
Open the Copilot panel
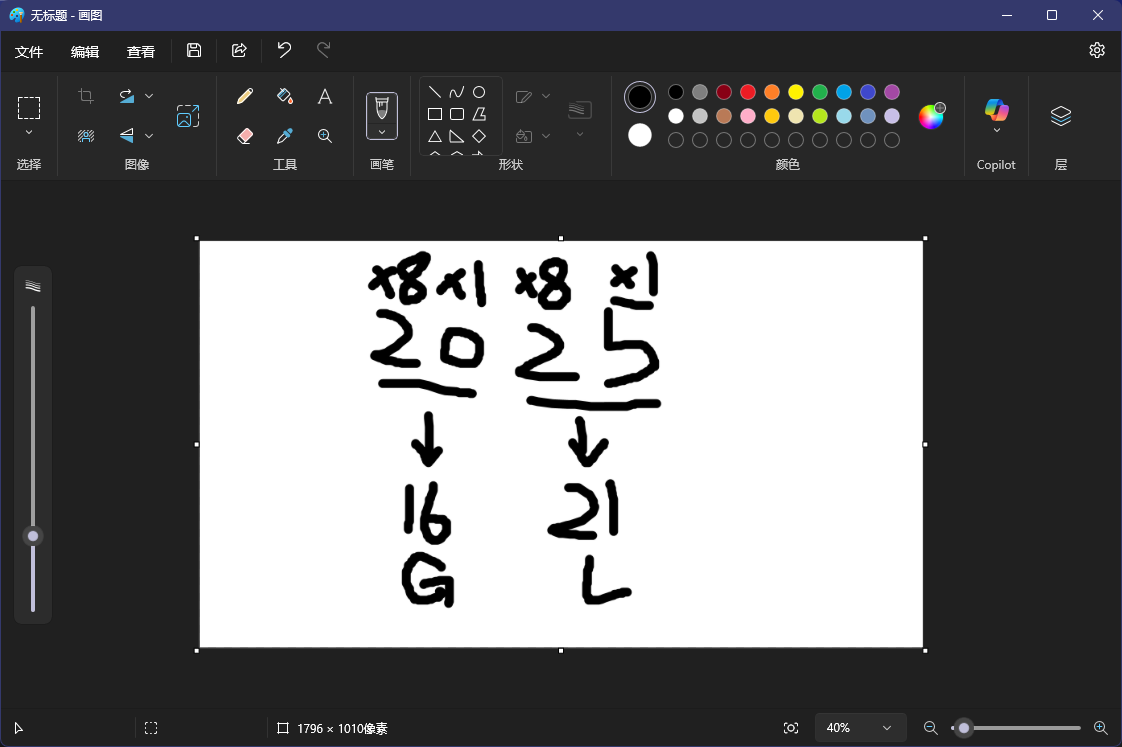tap(996, 110)
